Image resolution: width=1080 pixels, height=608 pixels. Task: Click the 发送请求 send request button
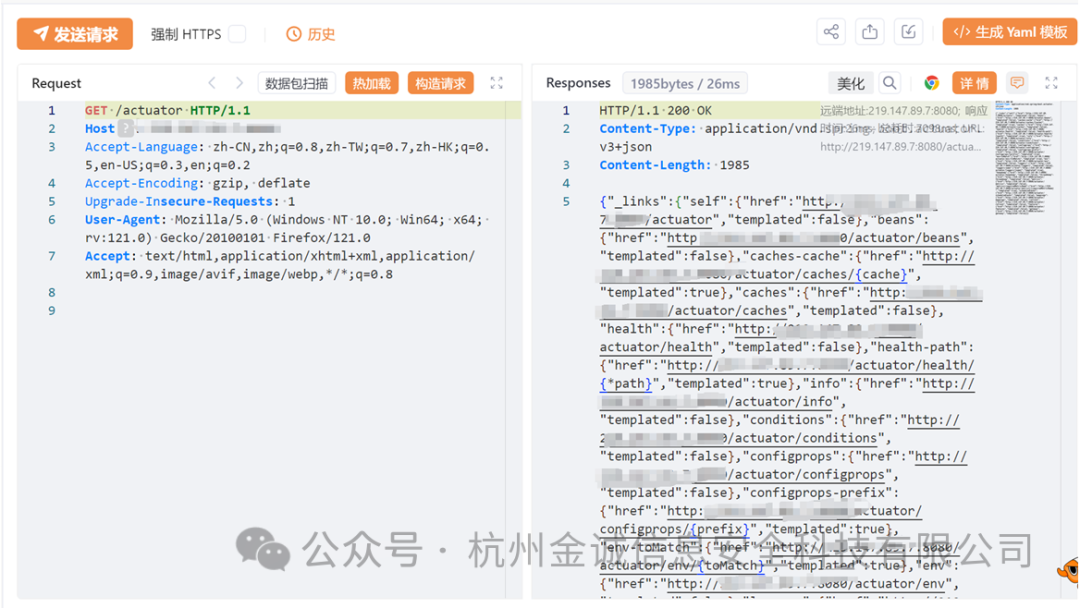point(74,34)
